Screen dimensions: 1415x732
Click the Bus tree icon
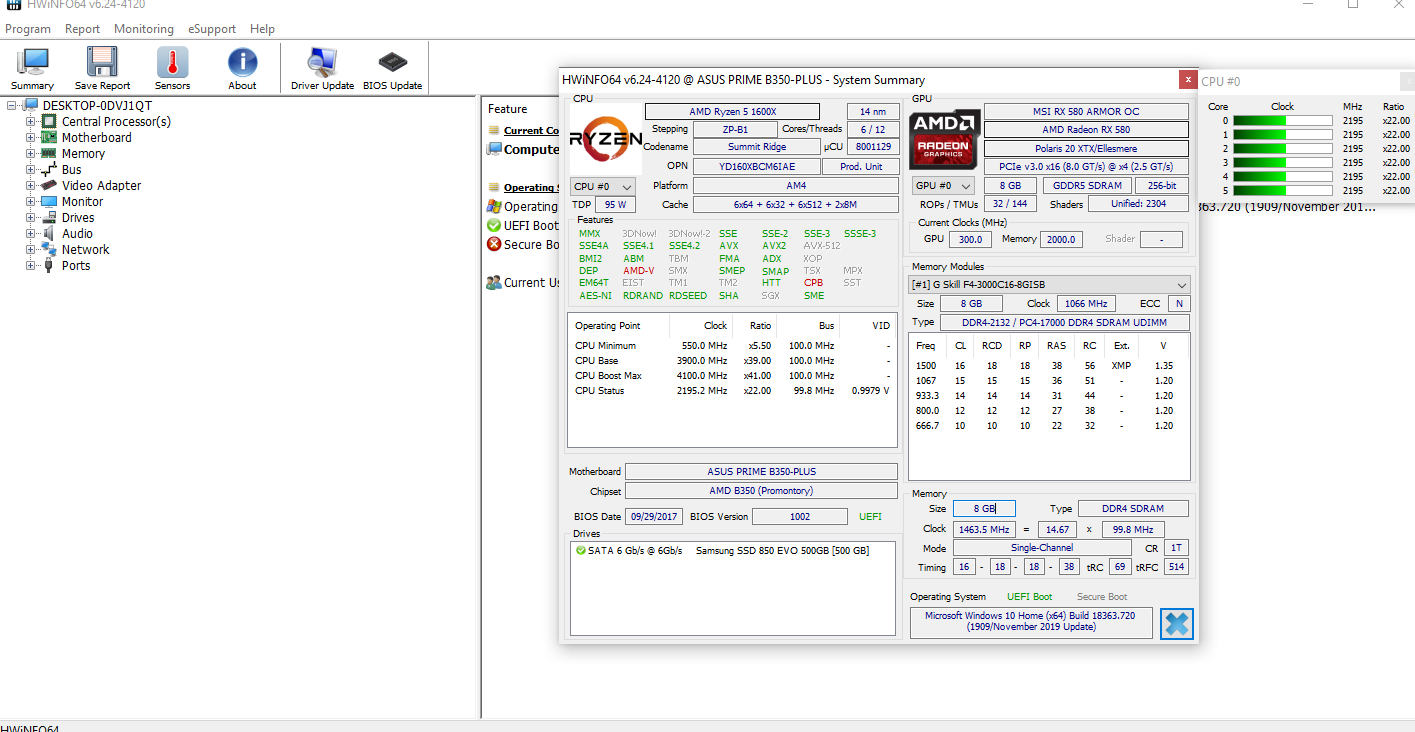coord(49,170)
